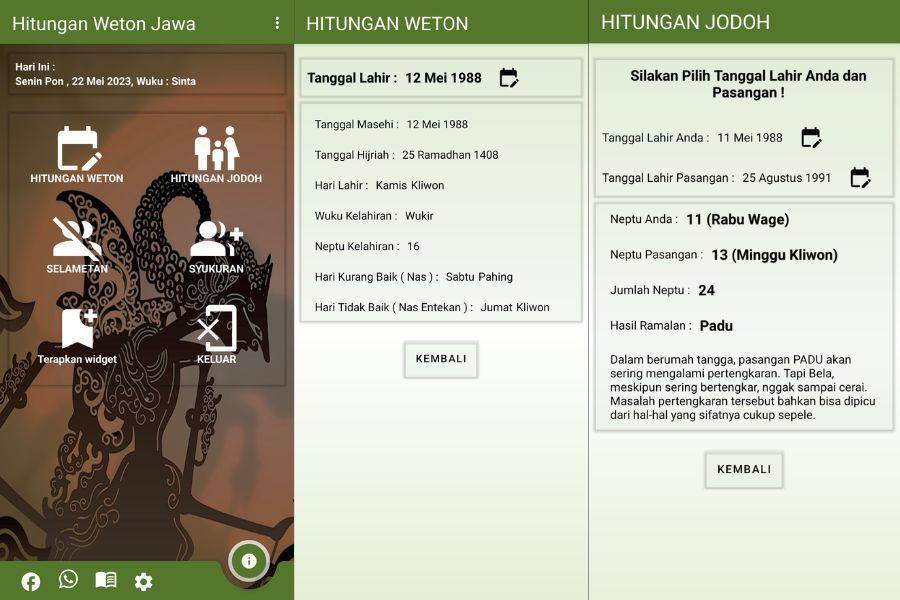900x600 pixels.
Task: Open the Hitungan Weton calendar icon
Action: click(x=79, y=149)
